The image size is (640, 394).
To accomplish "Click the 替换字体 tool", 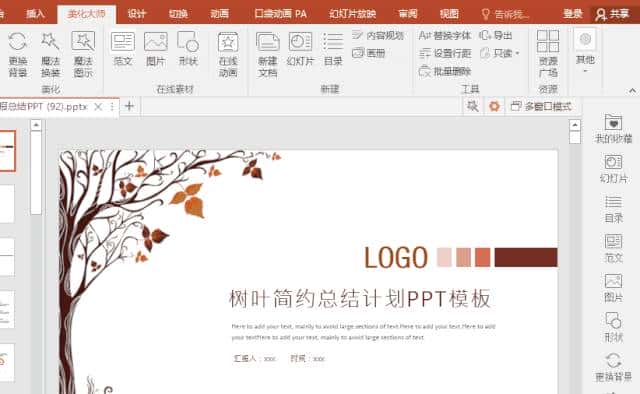I will pyautogui.click(x=445, y=36).
